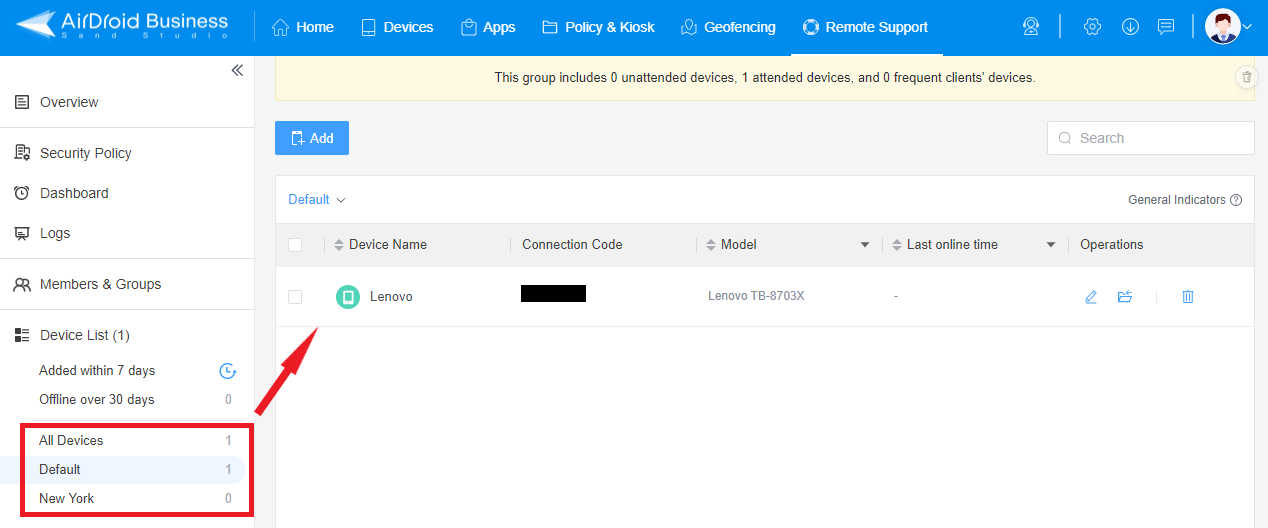Click General Indicators help link

coord(1185,200)
